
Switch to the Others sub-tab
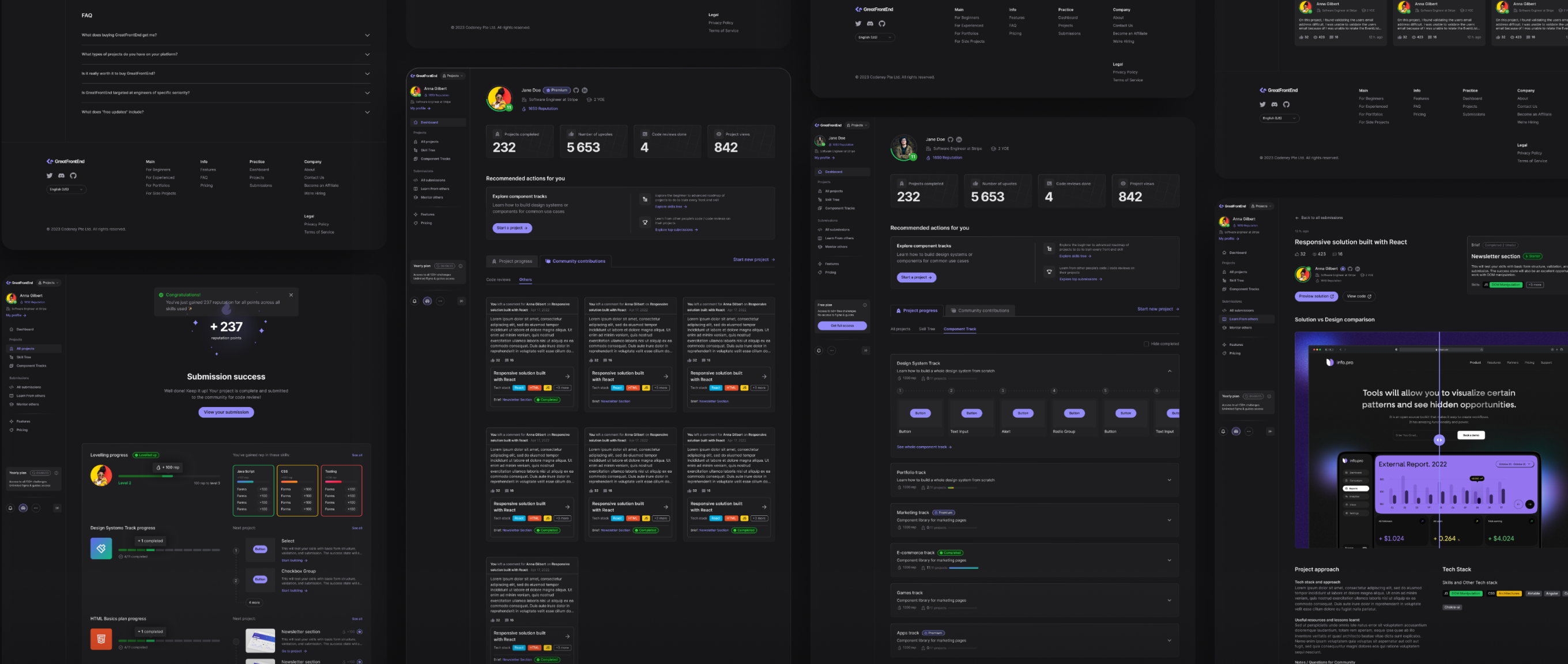[525, 280]
